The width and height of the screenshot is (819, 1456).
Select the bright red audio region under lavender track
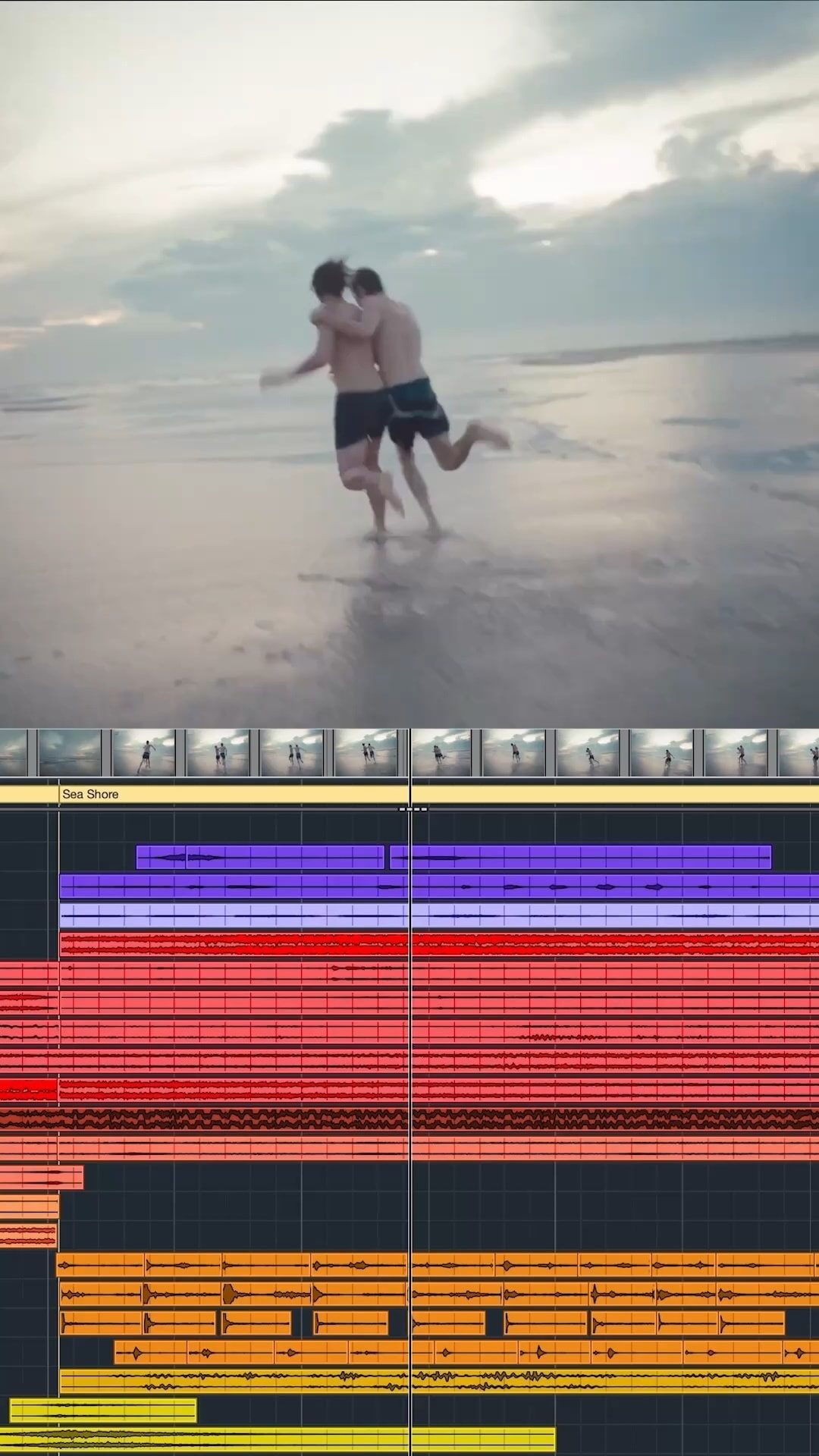pos(439,945)
